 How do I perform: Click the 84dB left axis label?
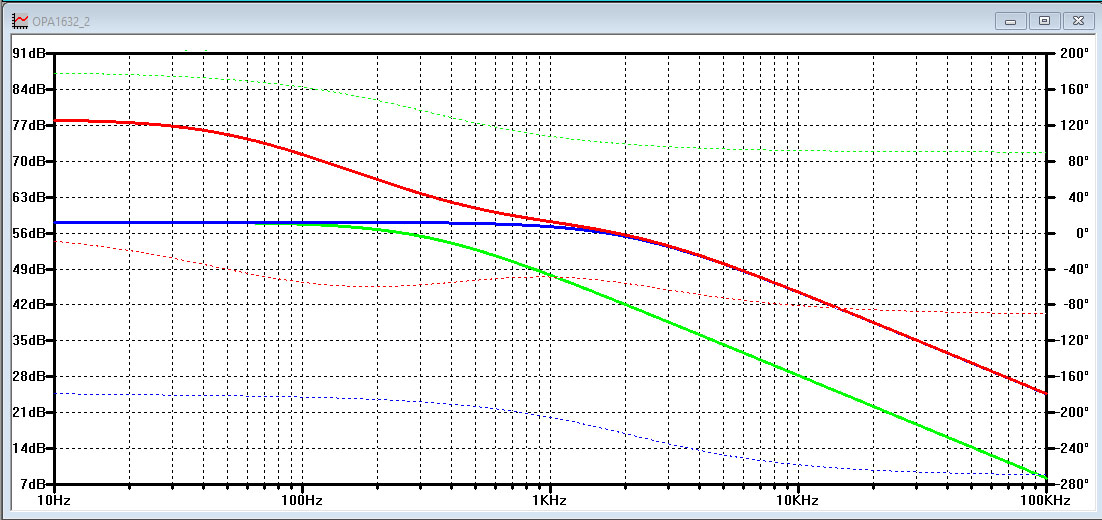click(x=30, y=89)
